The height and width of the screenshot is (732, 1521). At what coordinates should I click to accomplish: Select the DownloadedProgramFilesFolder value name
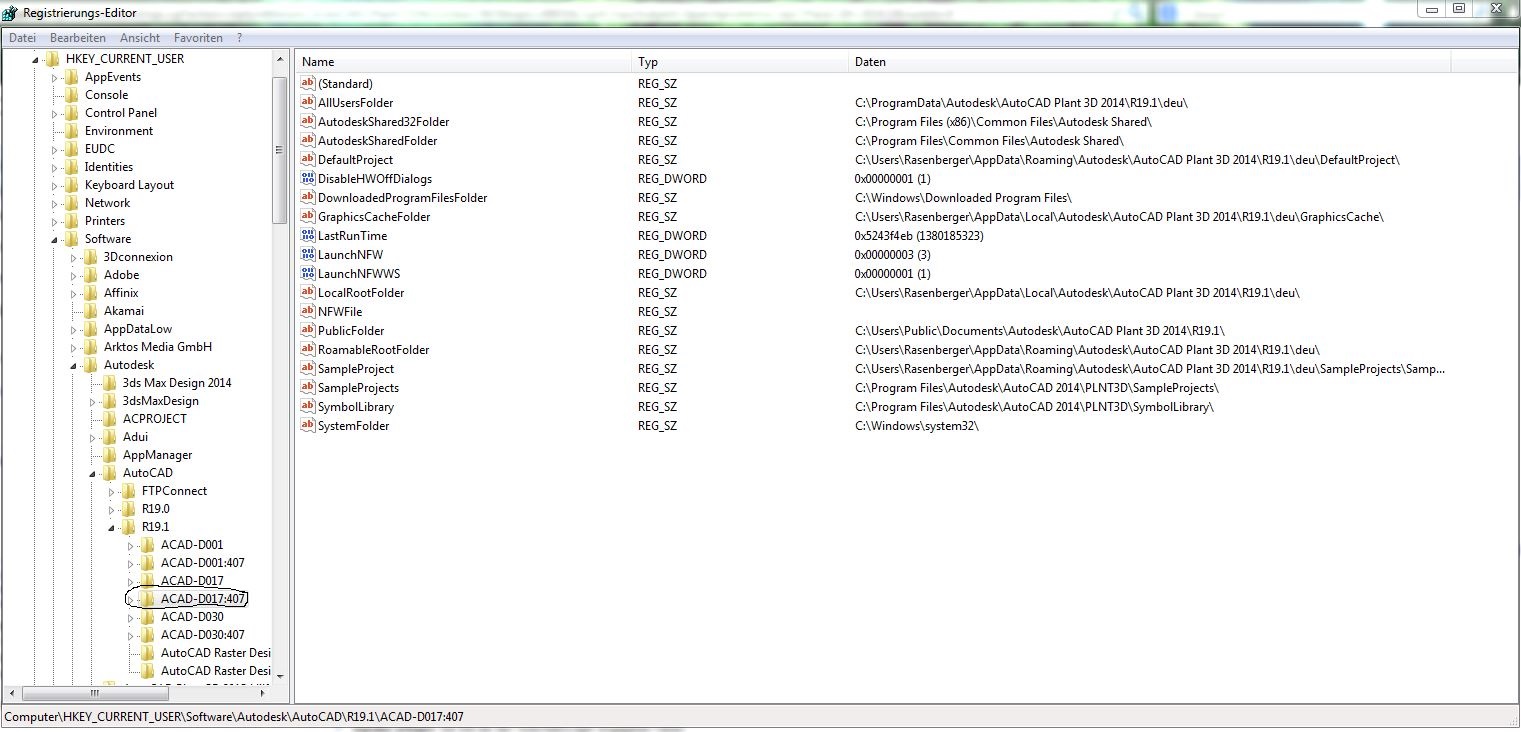tap(402, 198)
